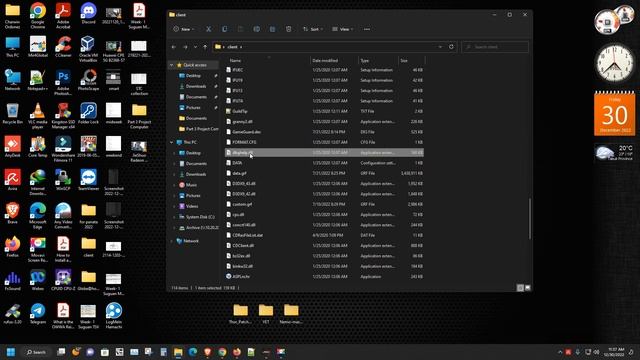Open Google Chrome desktop shortcut

tap(38, 16)
